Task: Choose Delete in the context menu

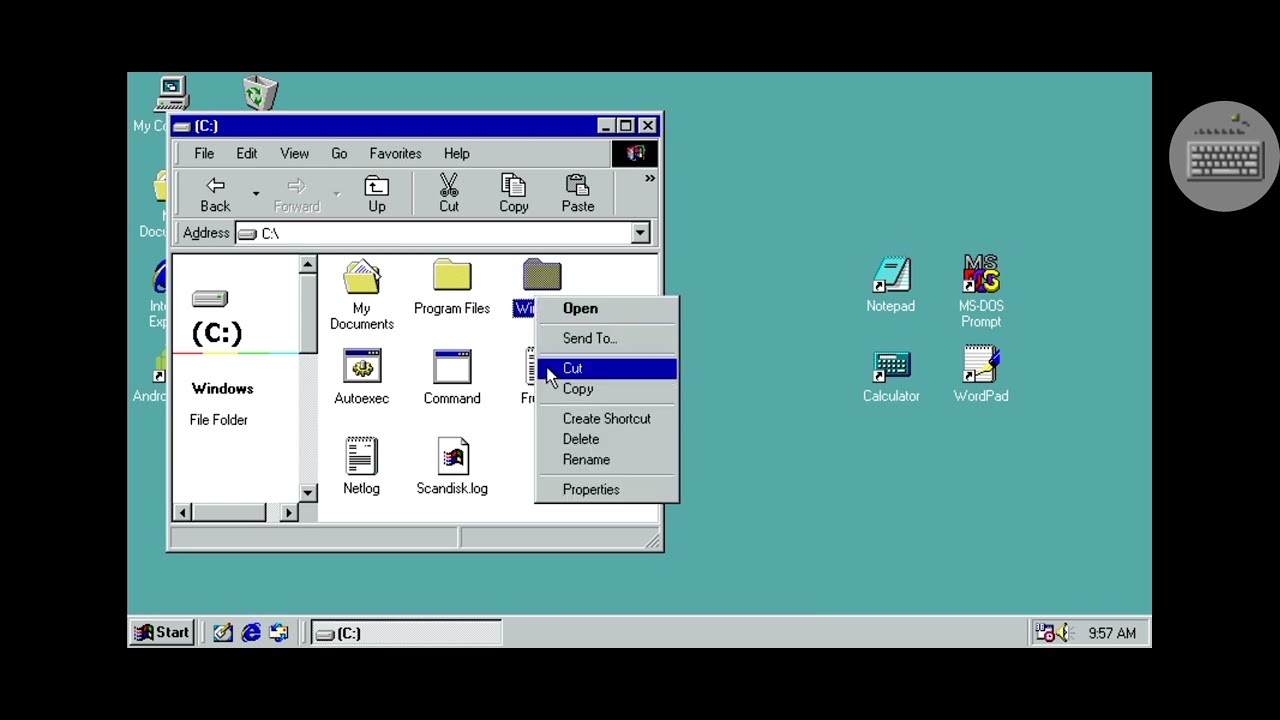Action: pyautogui.click(x=607, y=439)
